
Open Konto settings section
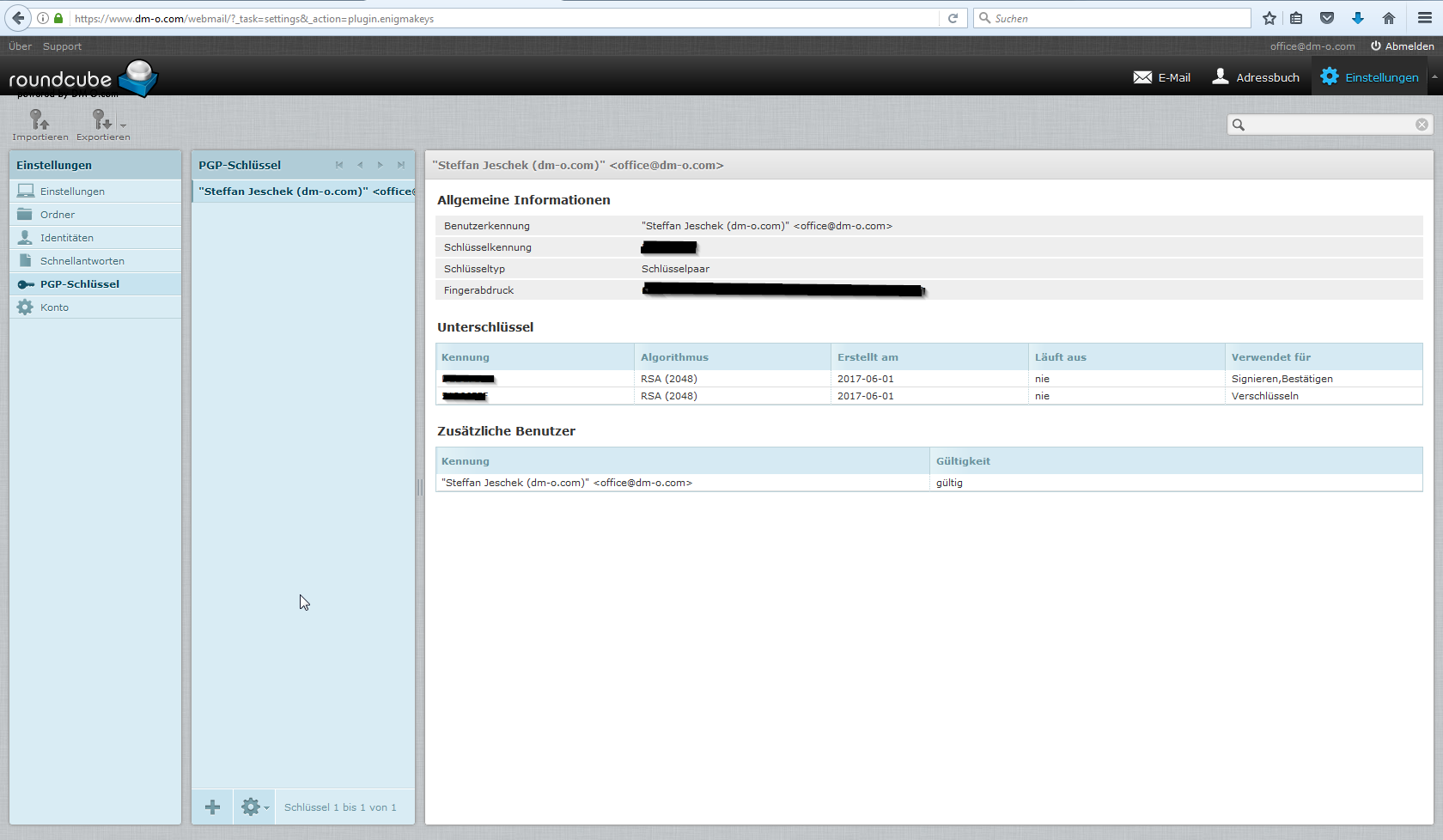(x=54, y=307)
